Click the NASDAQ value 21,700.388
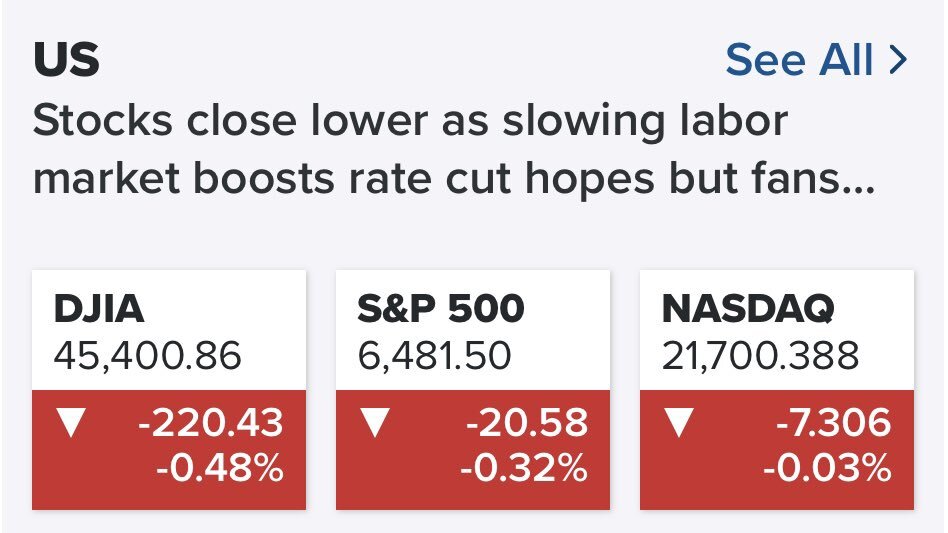This screenshot has width=948, height=533. pos(760,356)
